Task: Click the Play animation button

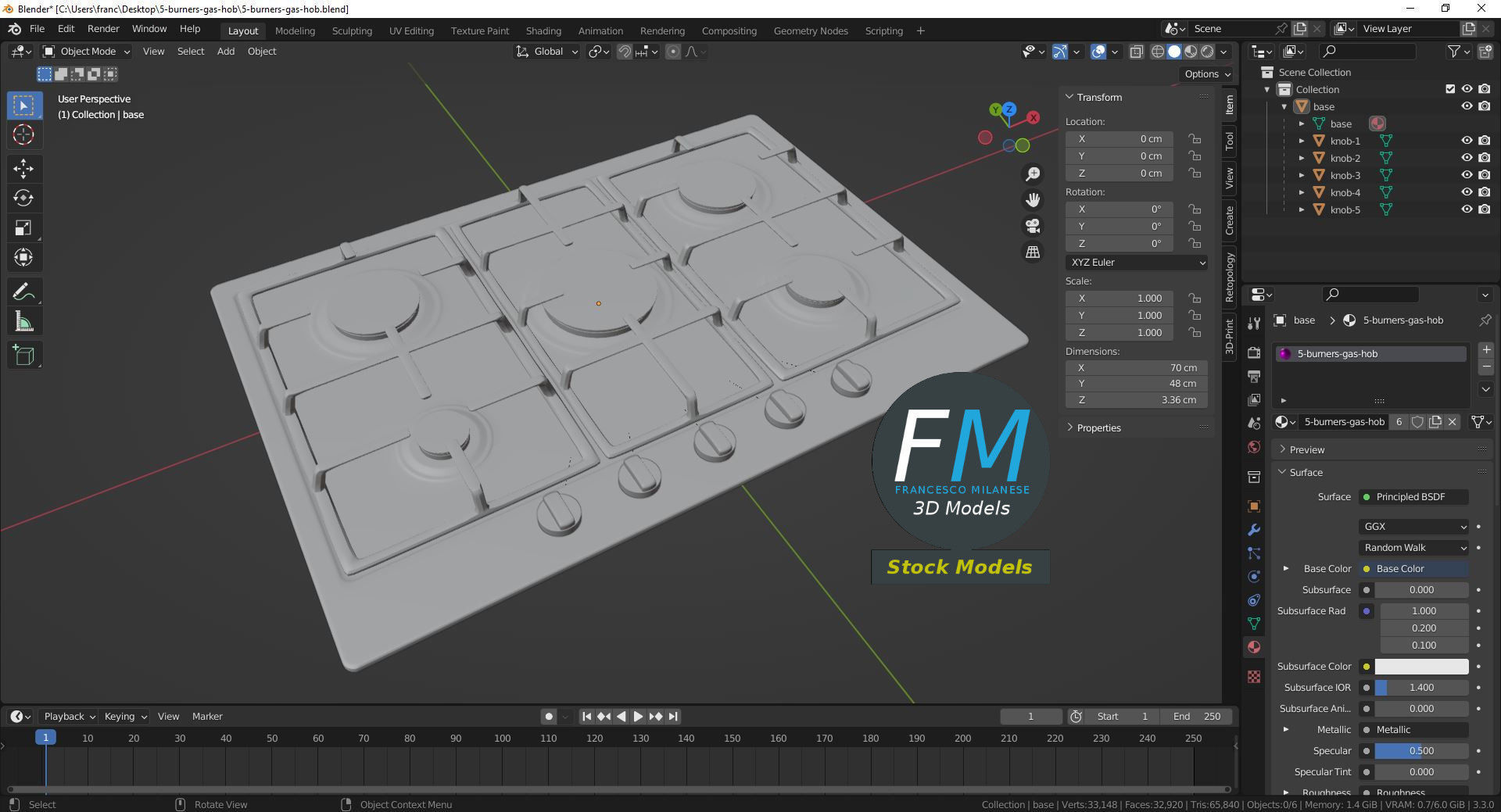Action: pyautogui.click(x=638, y=717)
